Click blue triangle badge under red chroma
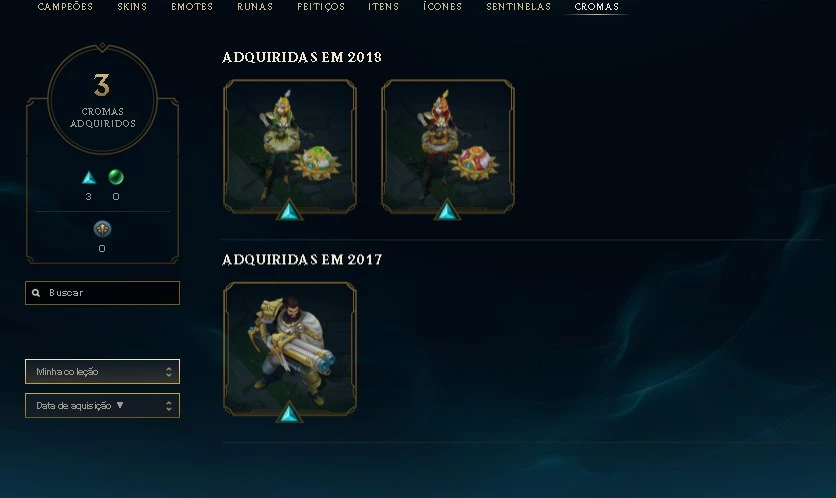This screenshot has width=836, height=498. [x=447, y=210]
